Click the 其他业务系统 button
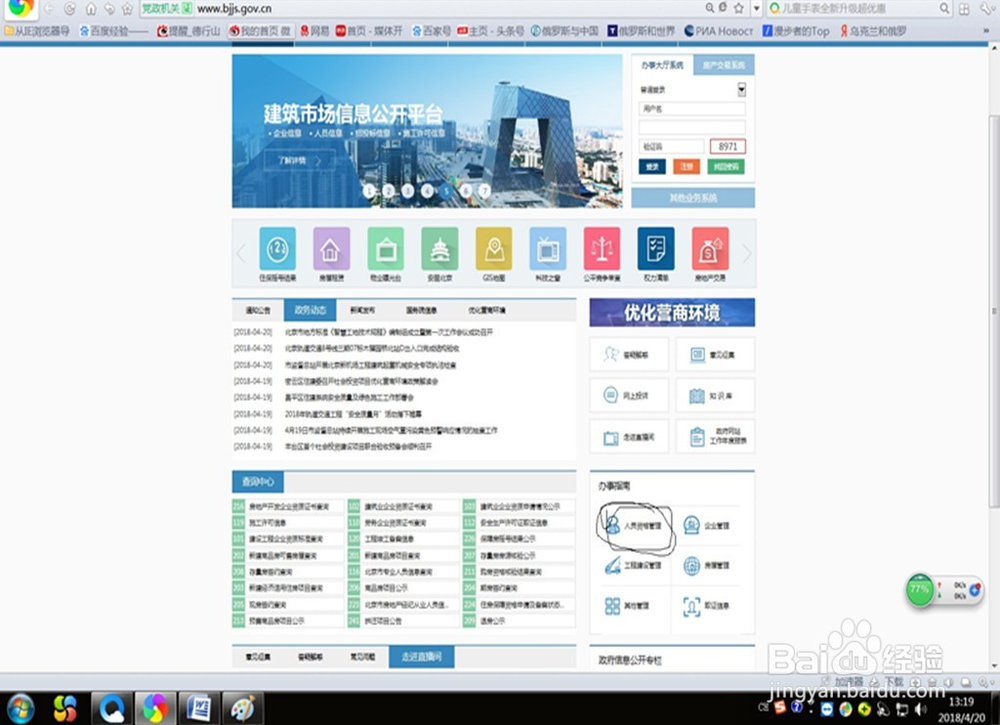 pyautogui.click(x=693, y=198)
